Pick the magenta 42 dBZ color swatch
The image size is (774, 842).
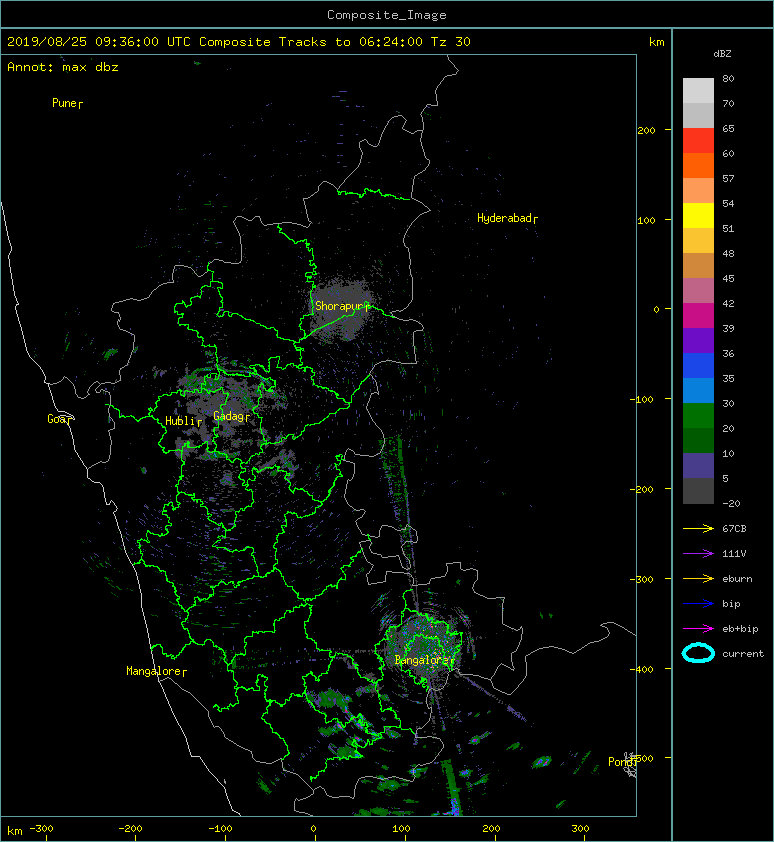tap(698, 315)
